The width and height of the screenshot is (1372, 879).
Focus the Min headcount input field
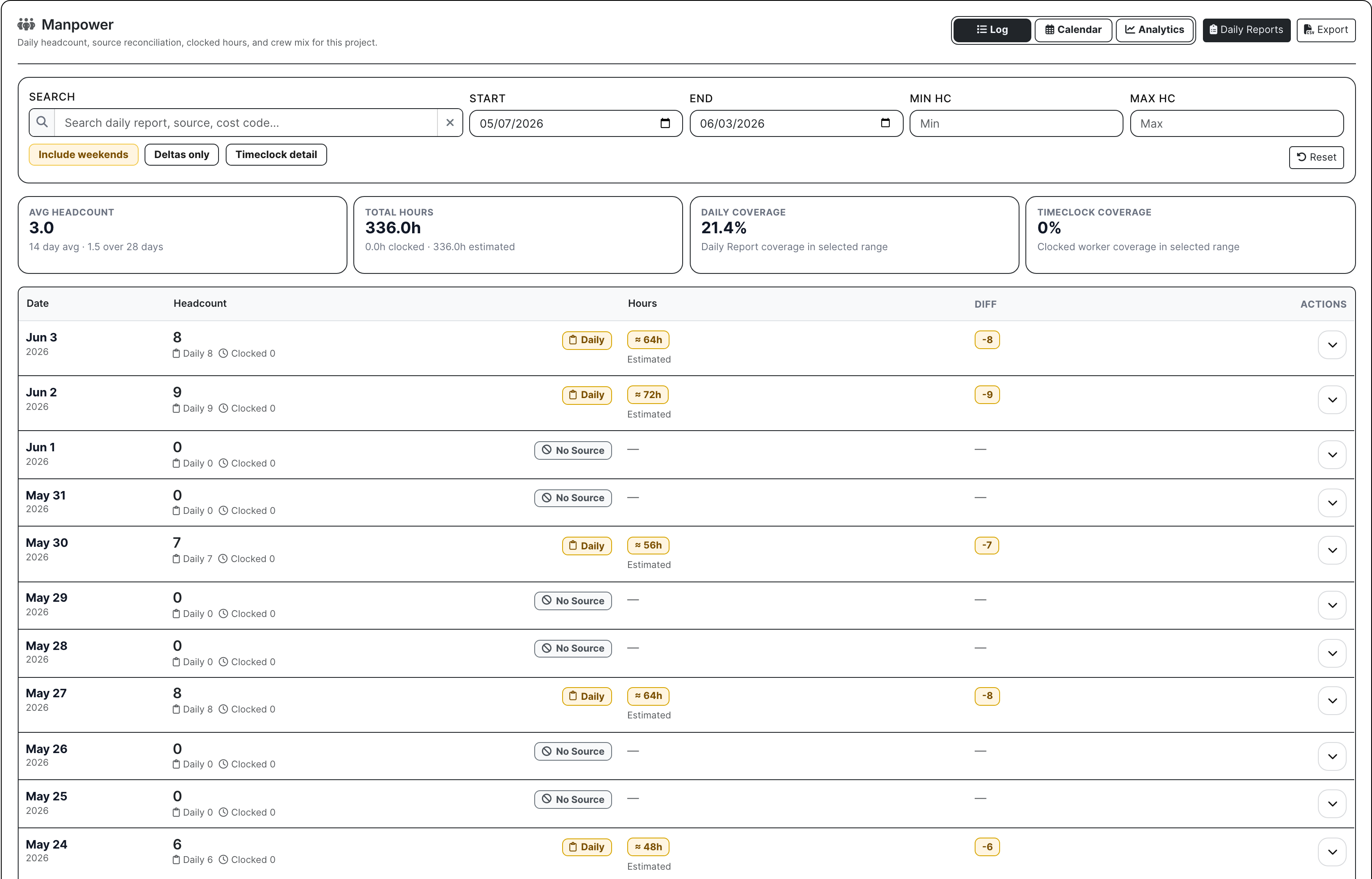pos(1016,124)
